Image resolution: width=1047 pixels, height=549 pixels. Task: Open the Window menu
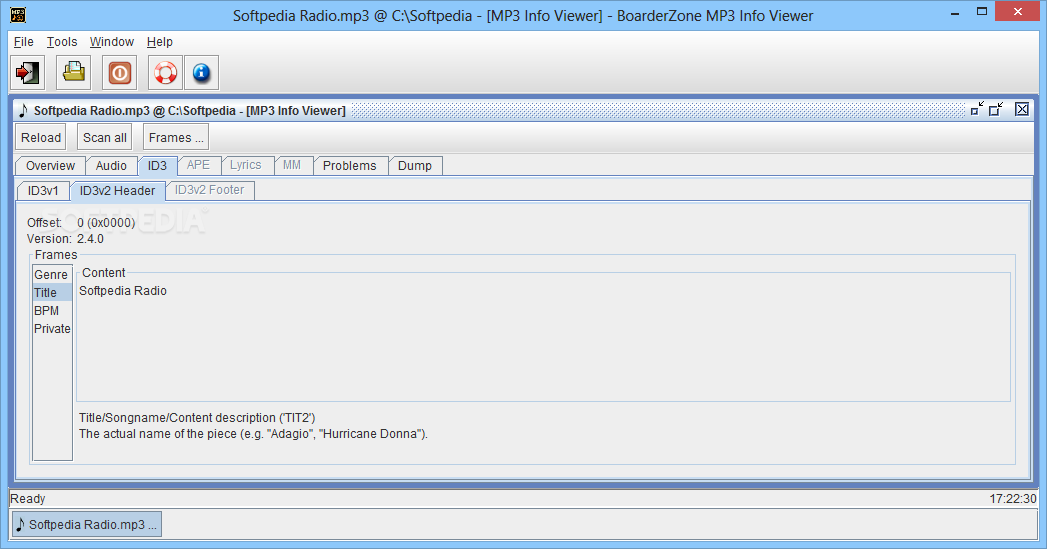tap(112, 41)
